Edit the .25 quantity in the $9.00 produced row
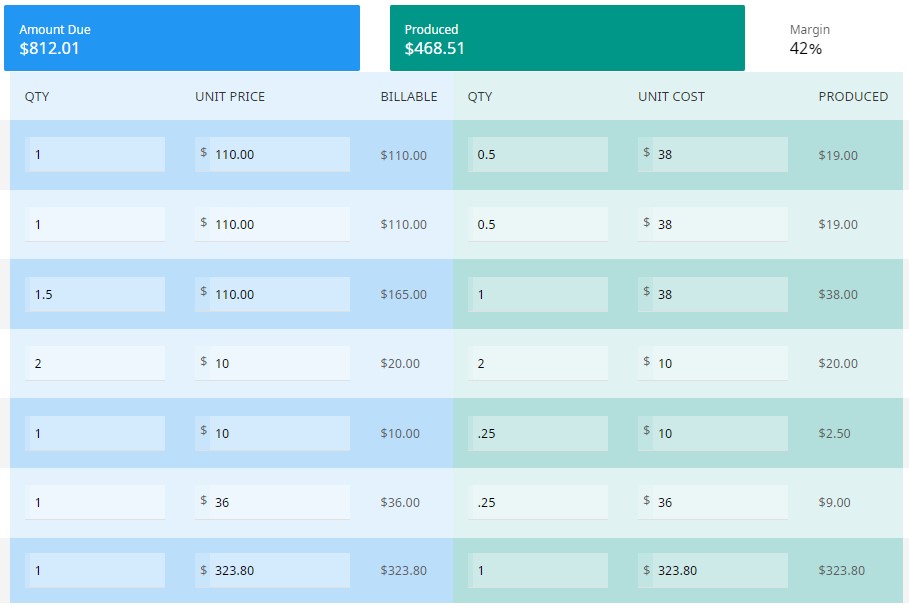 (x=538, y=502)
